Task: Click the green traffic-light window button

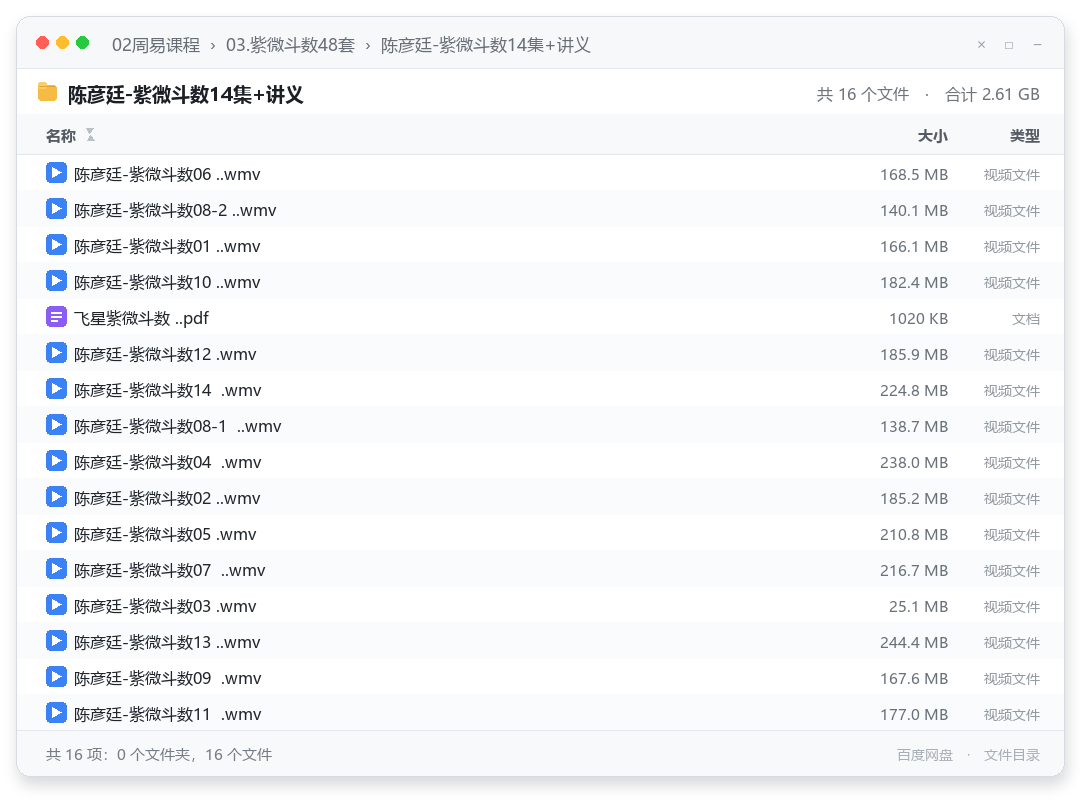Action: click(83, 43)
